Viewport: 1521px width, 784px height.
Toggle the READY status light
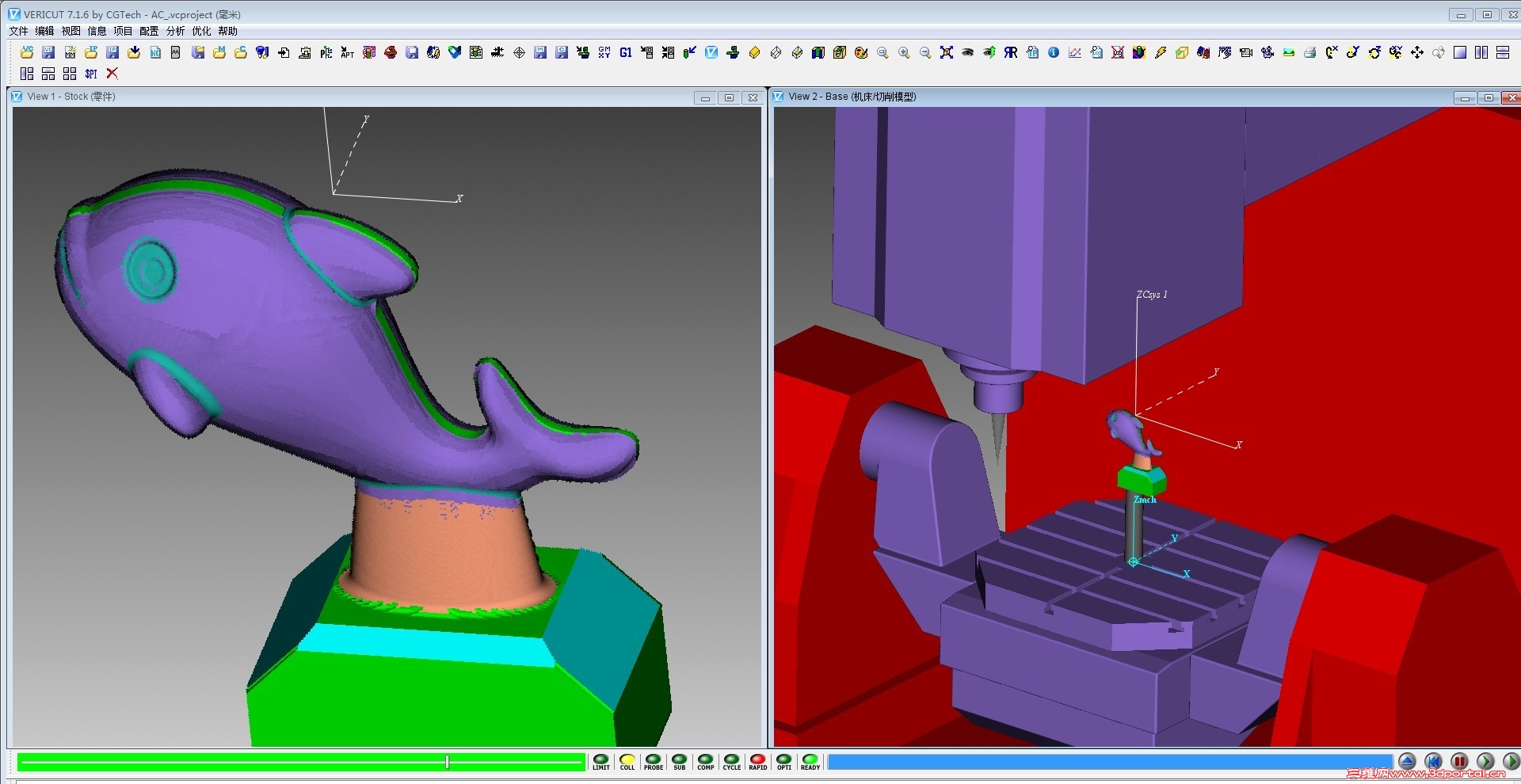tap(810, 762)
